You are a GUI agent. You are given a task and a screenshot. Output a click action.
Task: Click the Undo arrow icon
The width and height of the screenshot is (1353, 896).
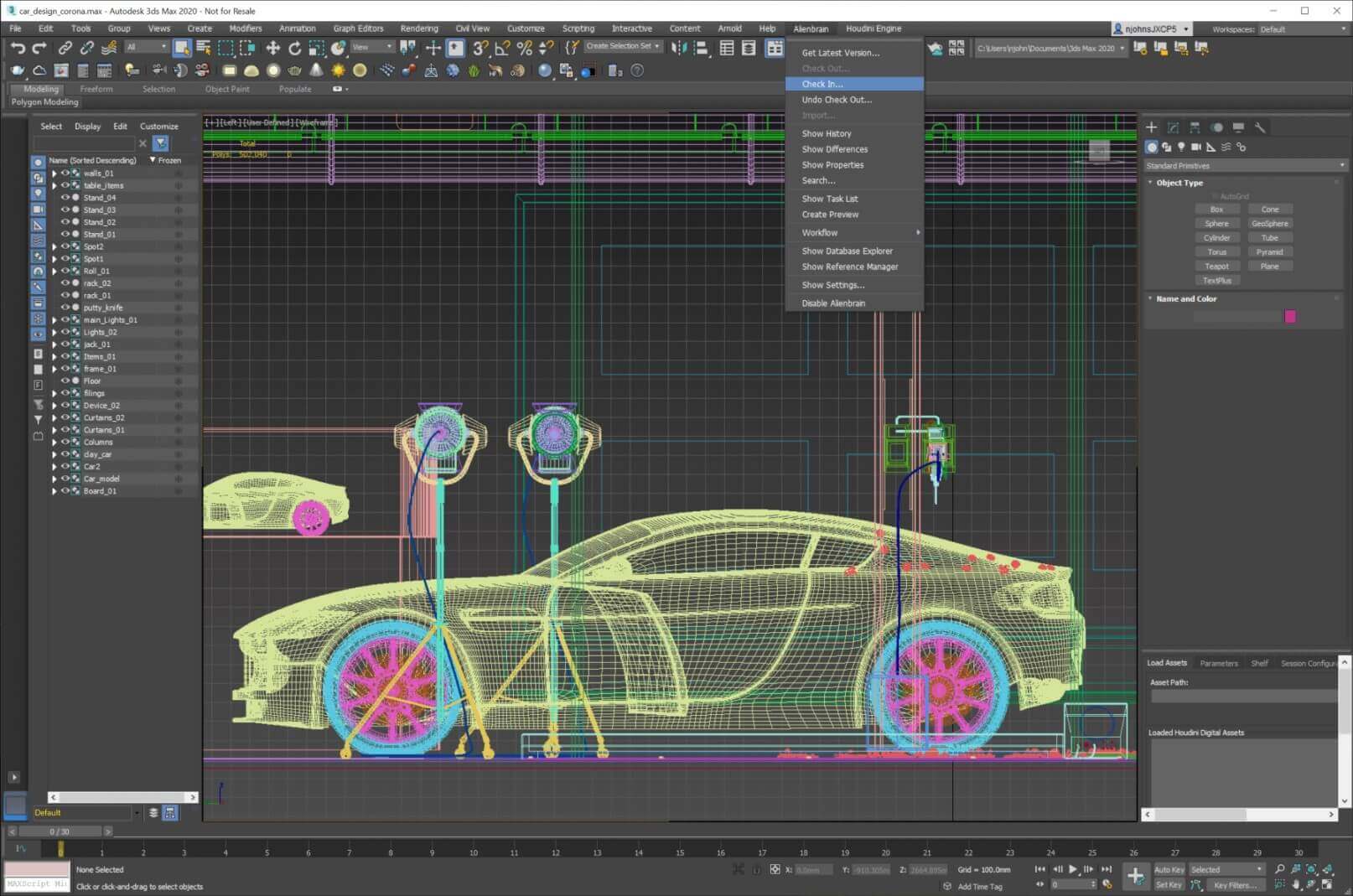18,48
